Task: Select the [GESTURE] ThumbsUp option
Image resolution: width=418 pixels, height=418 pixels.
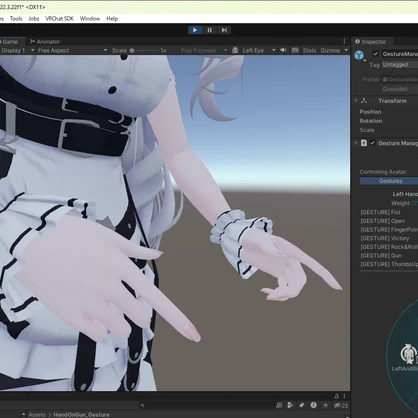Action: [389, 264]
